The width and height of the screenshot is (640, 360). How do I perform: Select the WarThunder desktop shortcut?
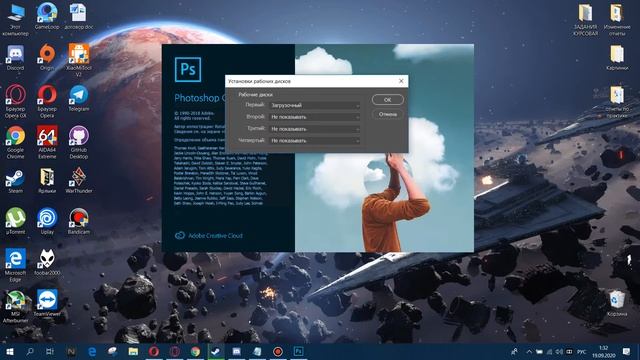point(78,180)
